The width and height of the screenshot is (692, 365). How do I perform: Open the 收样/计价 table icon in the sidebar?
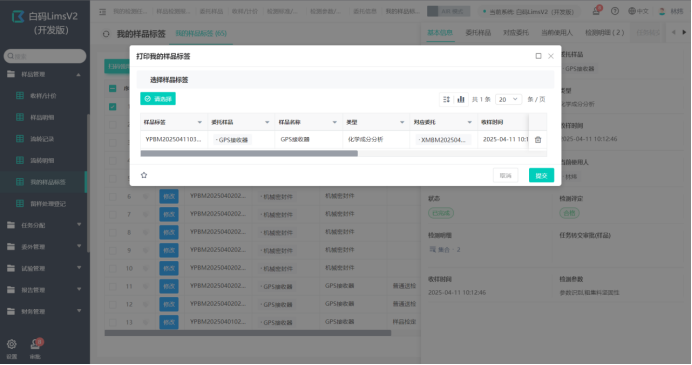20,96
